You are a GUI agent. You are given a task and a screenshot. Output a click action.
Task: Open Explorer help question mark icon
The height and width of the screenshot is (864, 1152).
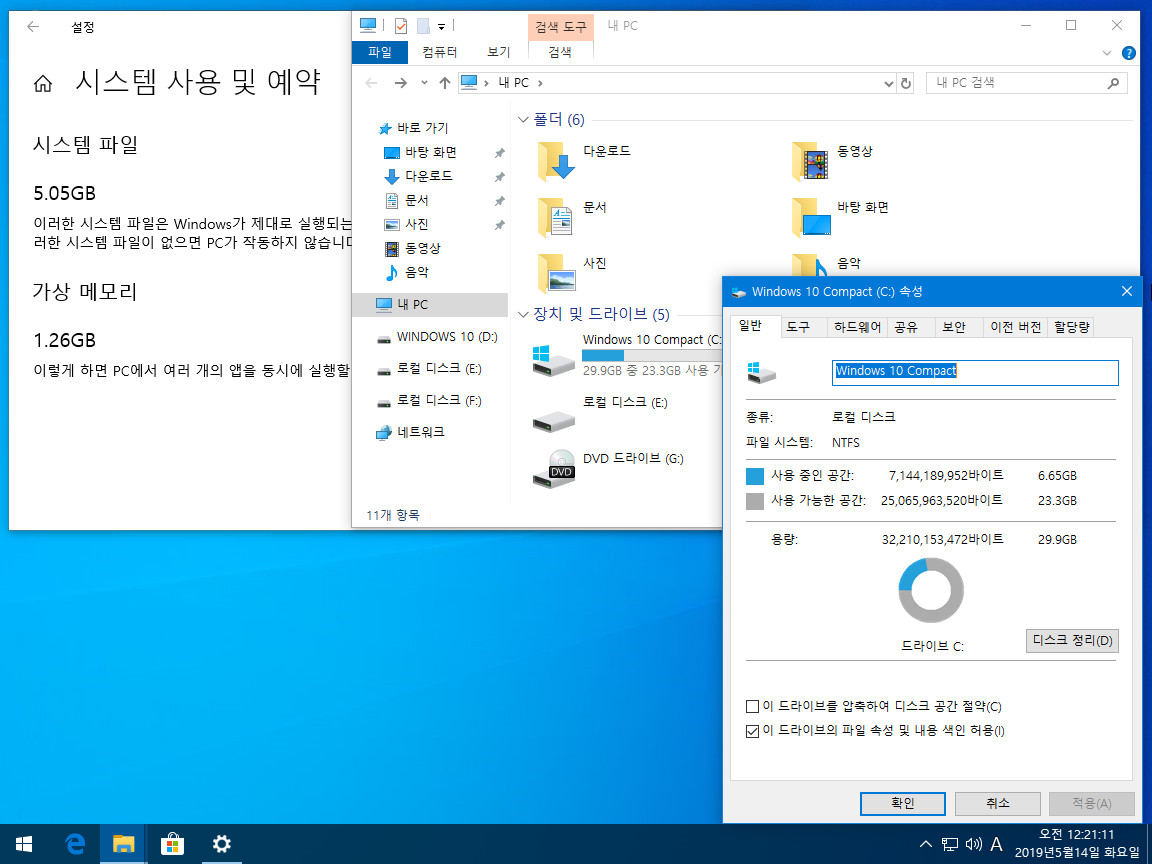tap(1128, 53)
